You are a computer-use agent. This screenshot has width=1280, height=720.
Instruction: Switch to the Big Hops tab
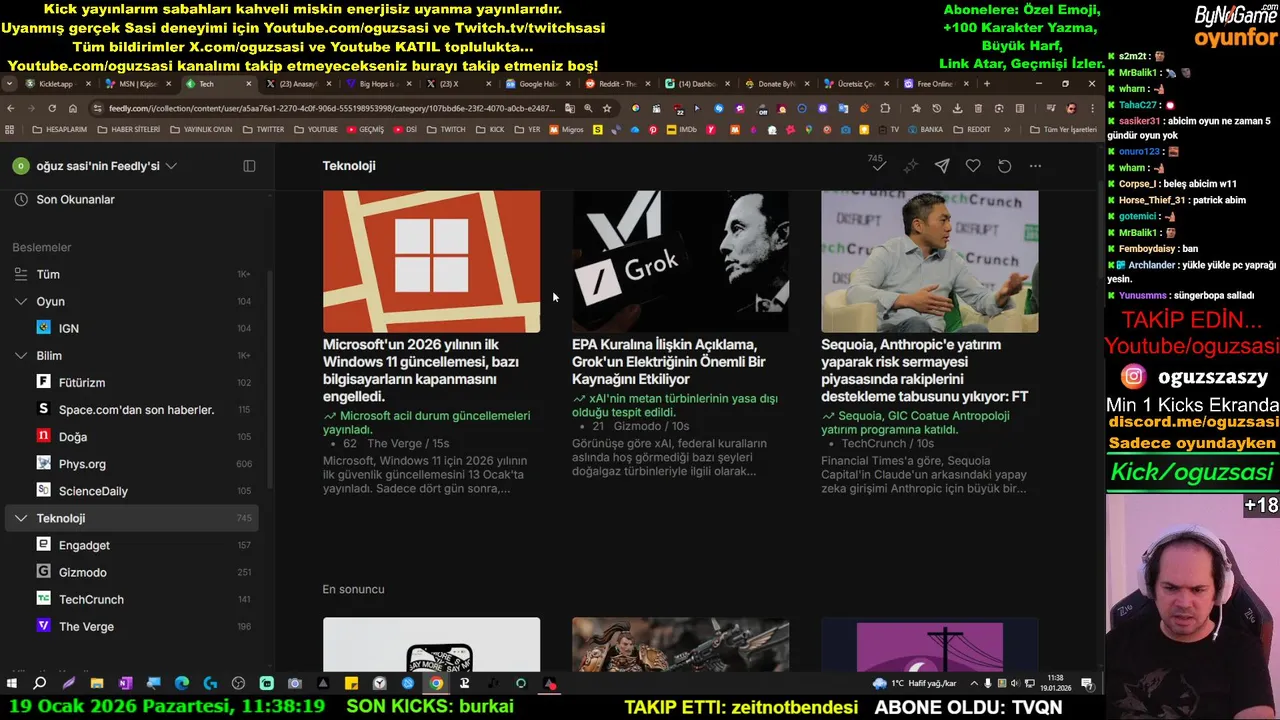click(x=377, y=84)
